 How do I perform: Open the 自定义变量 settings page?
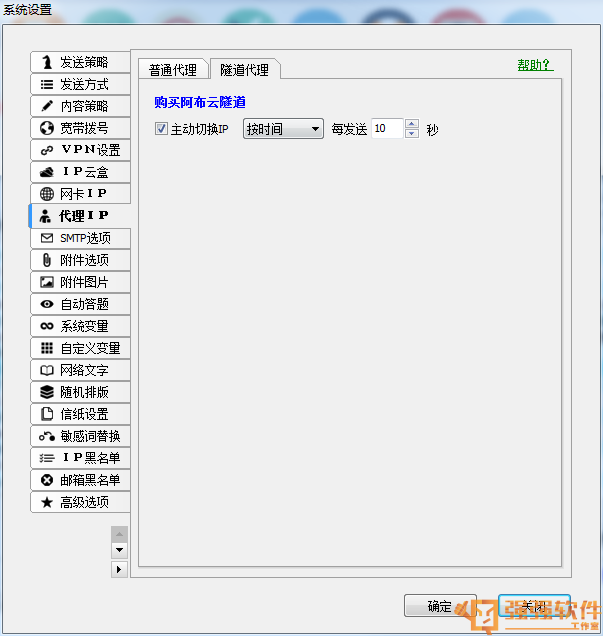(80, 348)
